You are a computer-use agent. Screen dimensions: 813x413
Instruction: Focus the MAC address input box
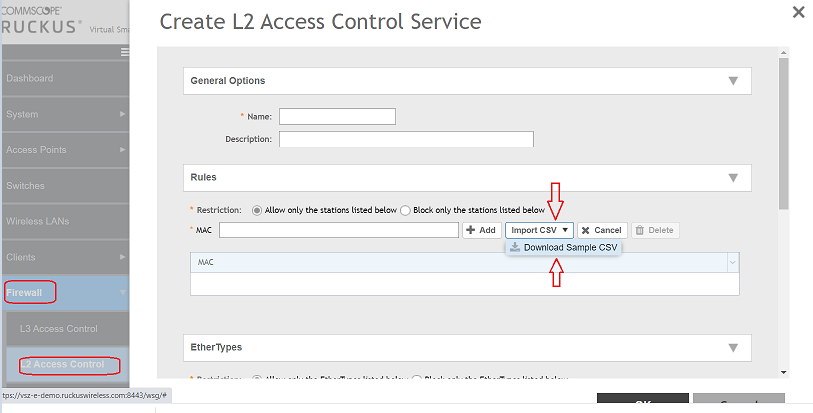[x=339, y=230]
